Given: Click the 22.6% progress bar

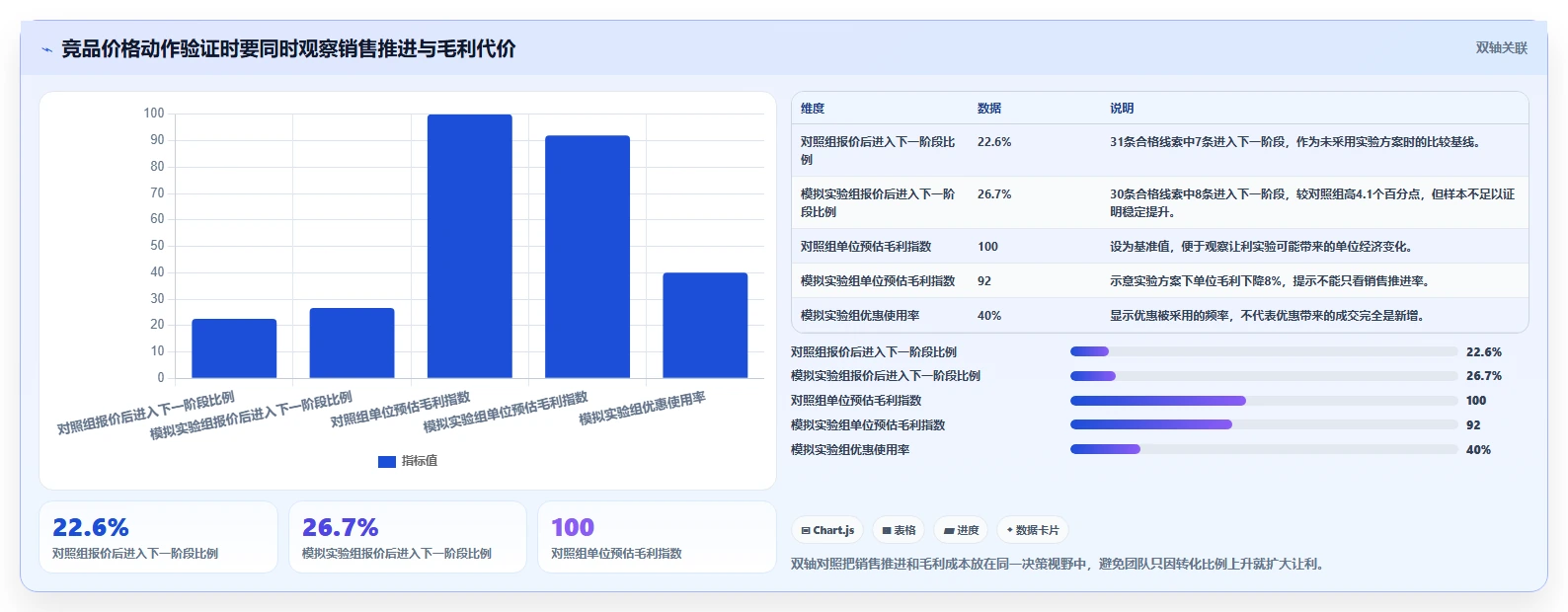Looking at the screenshot, I should (1264, 351).
